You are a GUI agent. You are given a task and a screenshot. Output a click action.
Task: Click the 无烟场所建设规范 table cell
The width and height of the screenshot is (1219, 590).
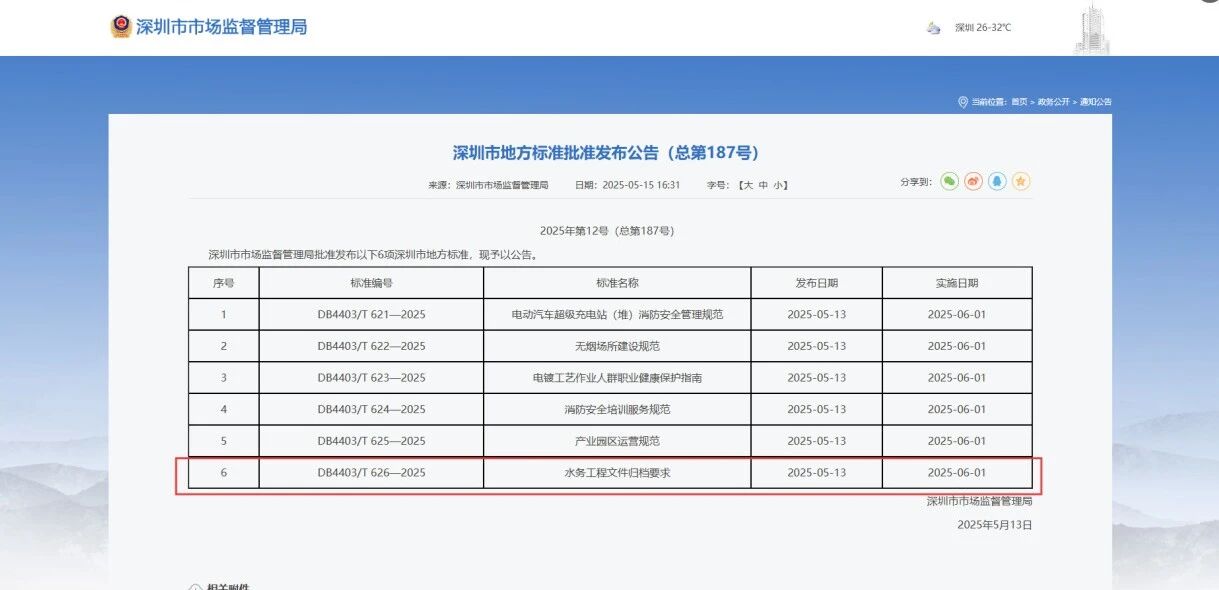pos(617,346)
